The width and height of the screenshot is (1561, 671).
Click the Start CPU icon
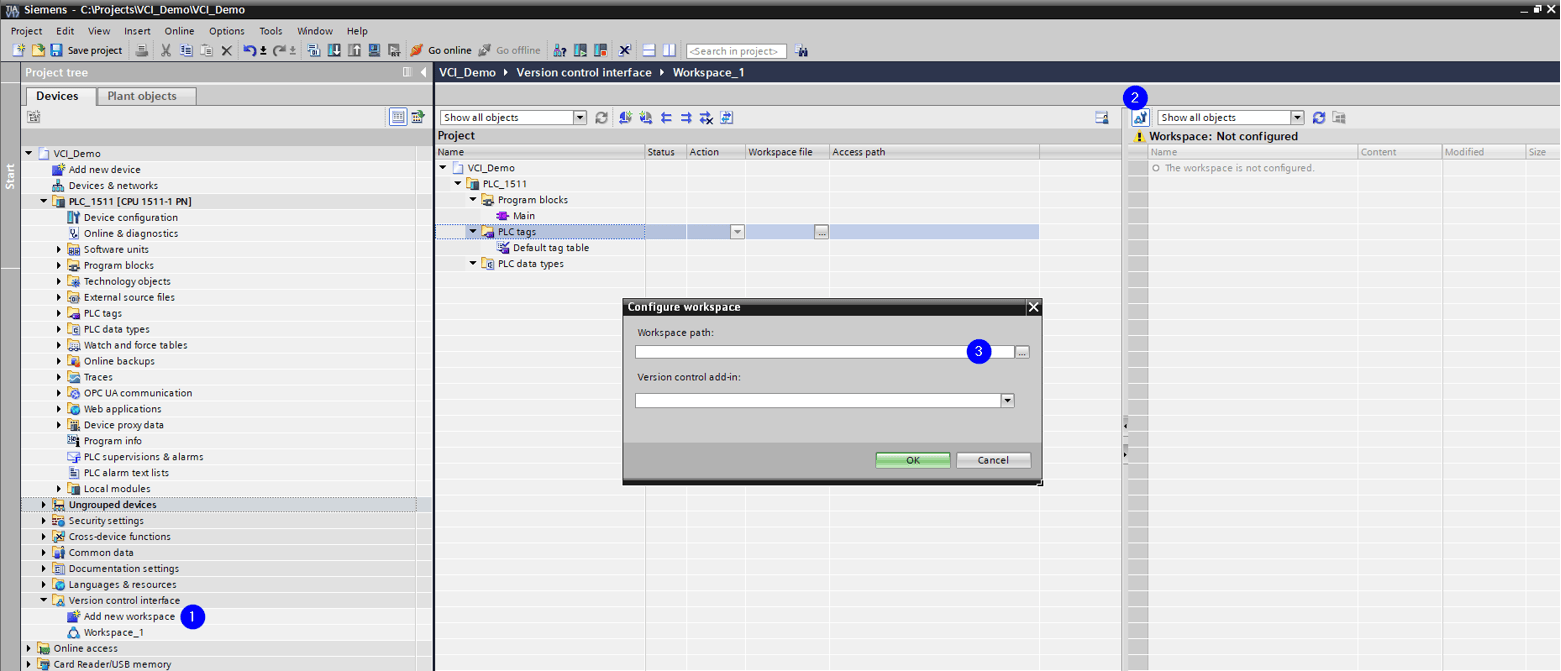[579, 50]
